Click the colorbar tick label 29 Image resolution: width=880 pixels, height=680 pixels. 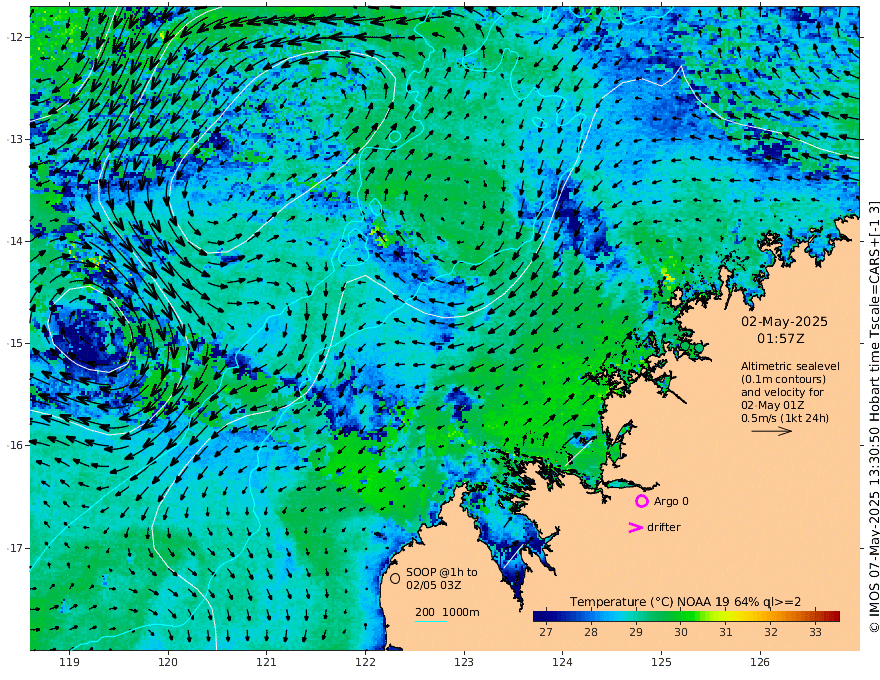click(635, 632)
